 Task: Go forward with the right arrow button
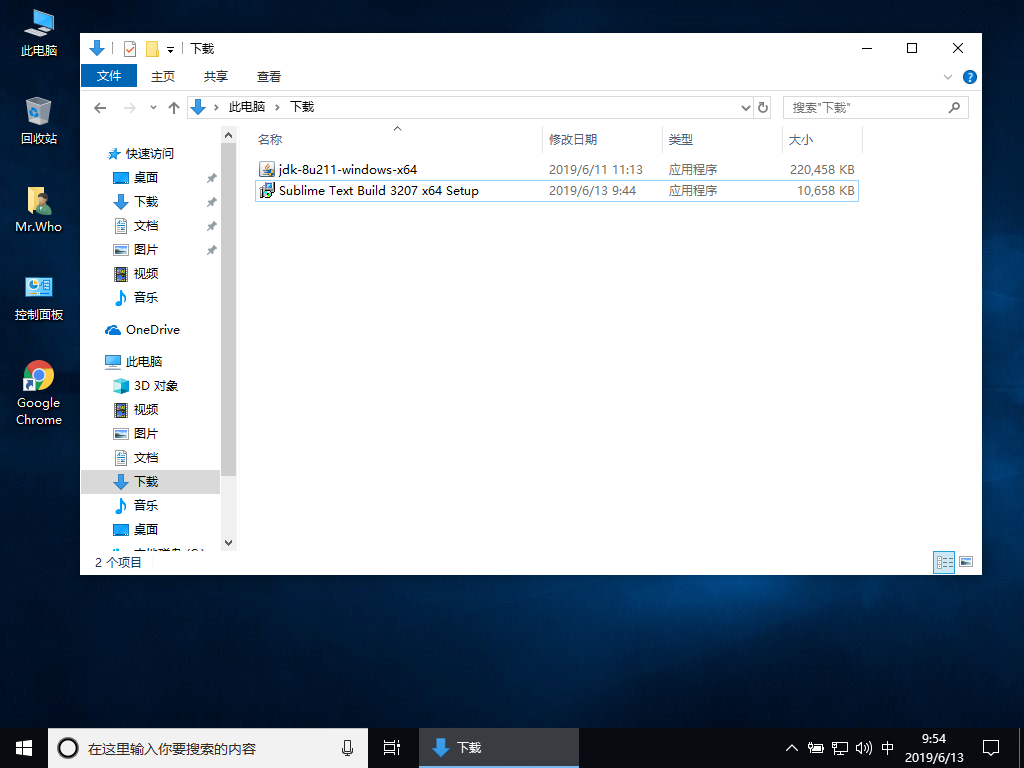pyautogui.click(x=130, y=108)
